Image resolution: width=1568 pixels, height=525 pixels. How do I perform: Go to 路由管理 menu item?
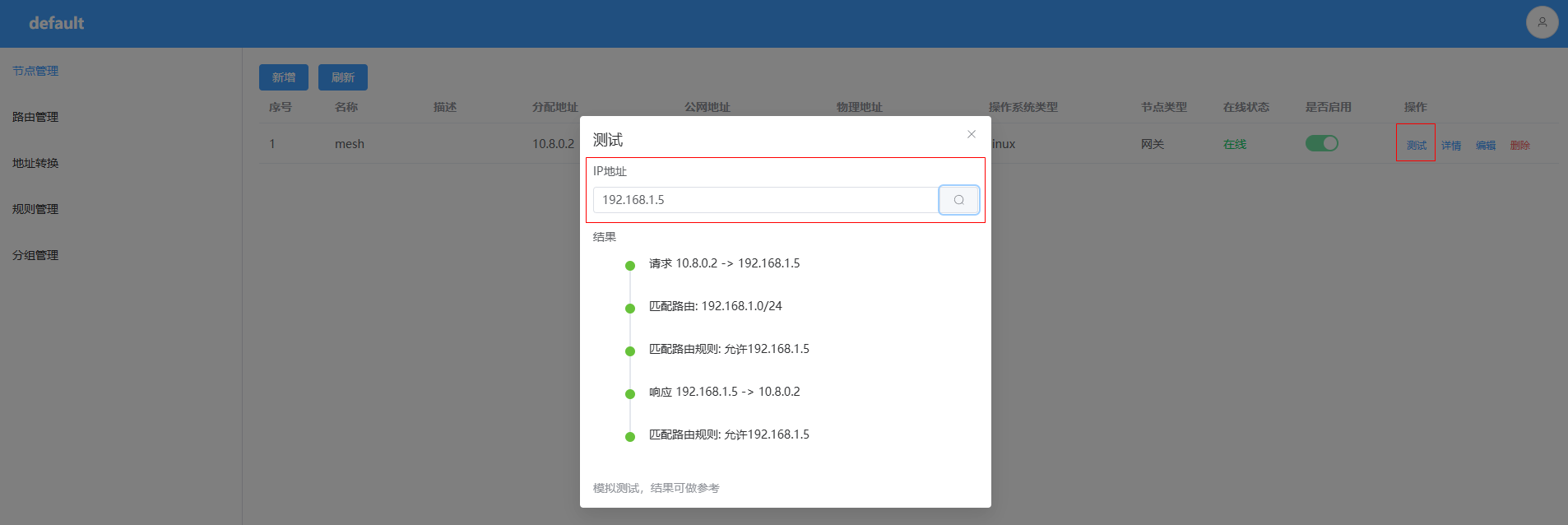coord(35,117)
